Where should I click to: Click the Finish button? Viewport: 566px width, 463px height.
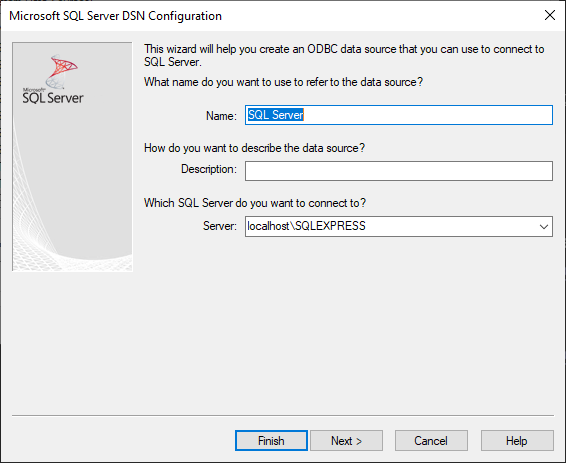coord(271,440)
